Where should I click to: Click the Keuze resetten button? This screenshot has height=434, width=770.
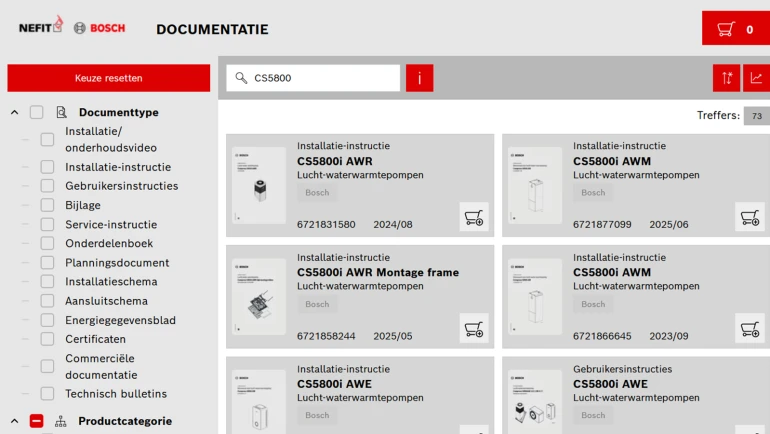point(109,78)
